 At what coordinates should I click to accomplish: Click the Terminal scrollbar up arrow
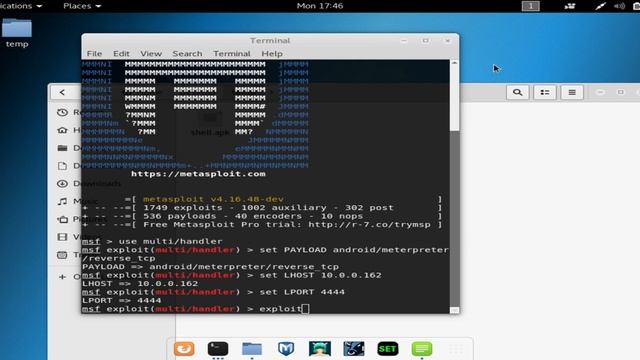454,63
